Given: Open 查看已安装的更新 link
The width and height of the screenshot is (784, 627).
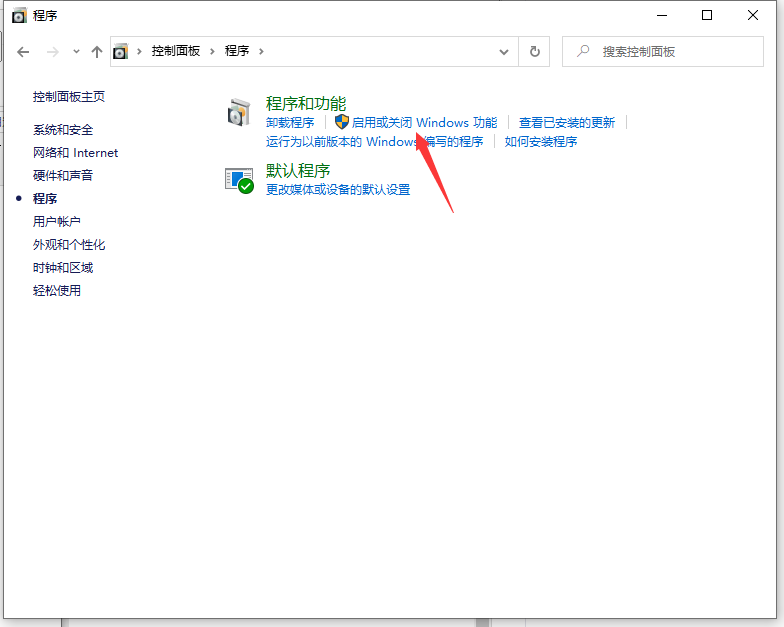Looking at the screenshot, I should click(x=567, y=123).
